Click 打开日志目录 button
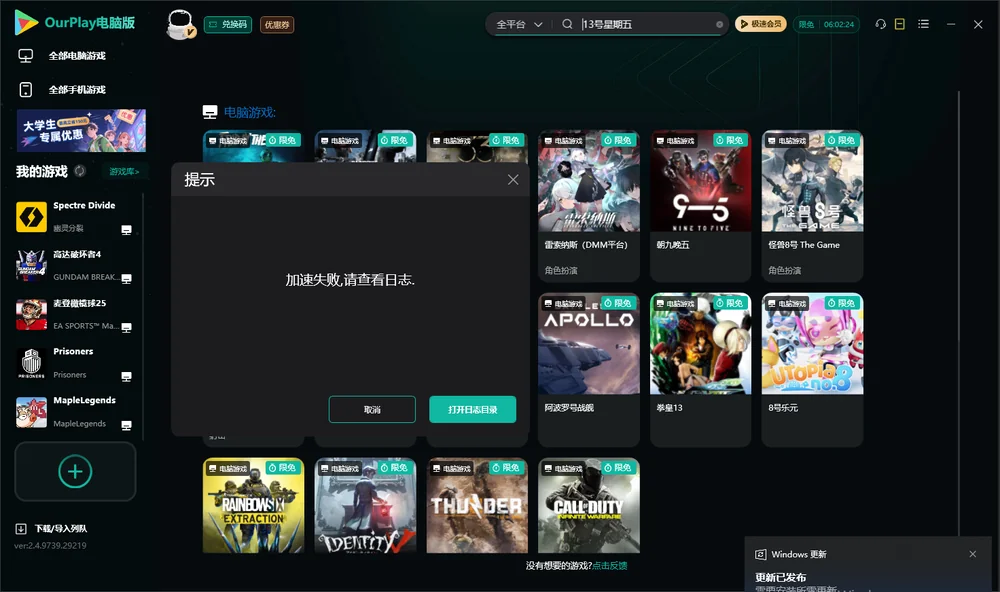 point(473,410)
